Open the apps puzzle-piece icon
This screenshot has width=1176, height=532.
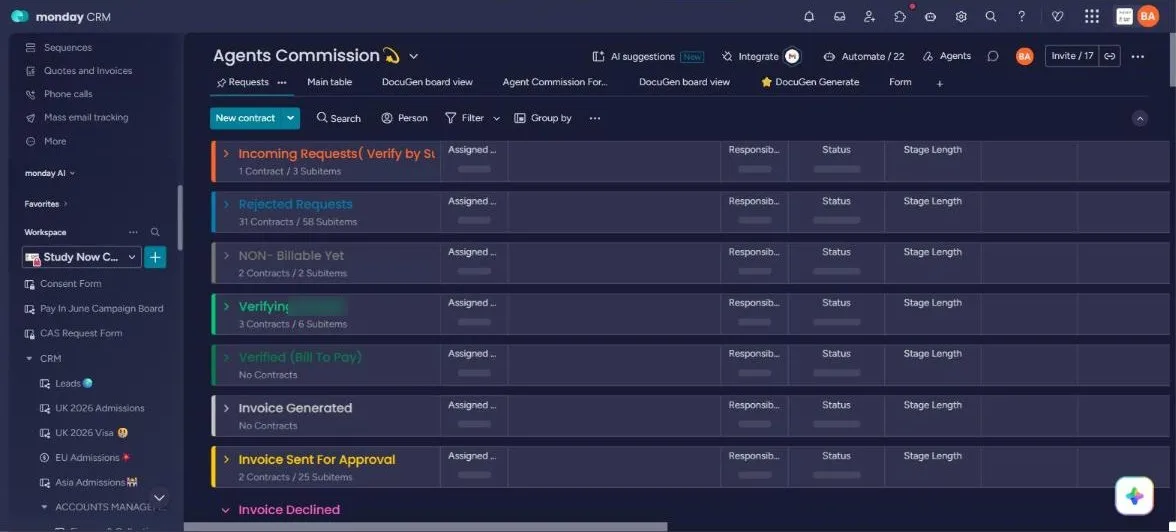point(900,17)
